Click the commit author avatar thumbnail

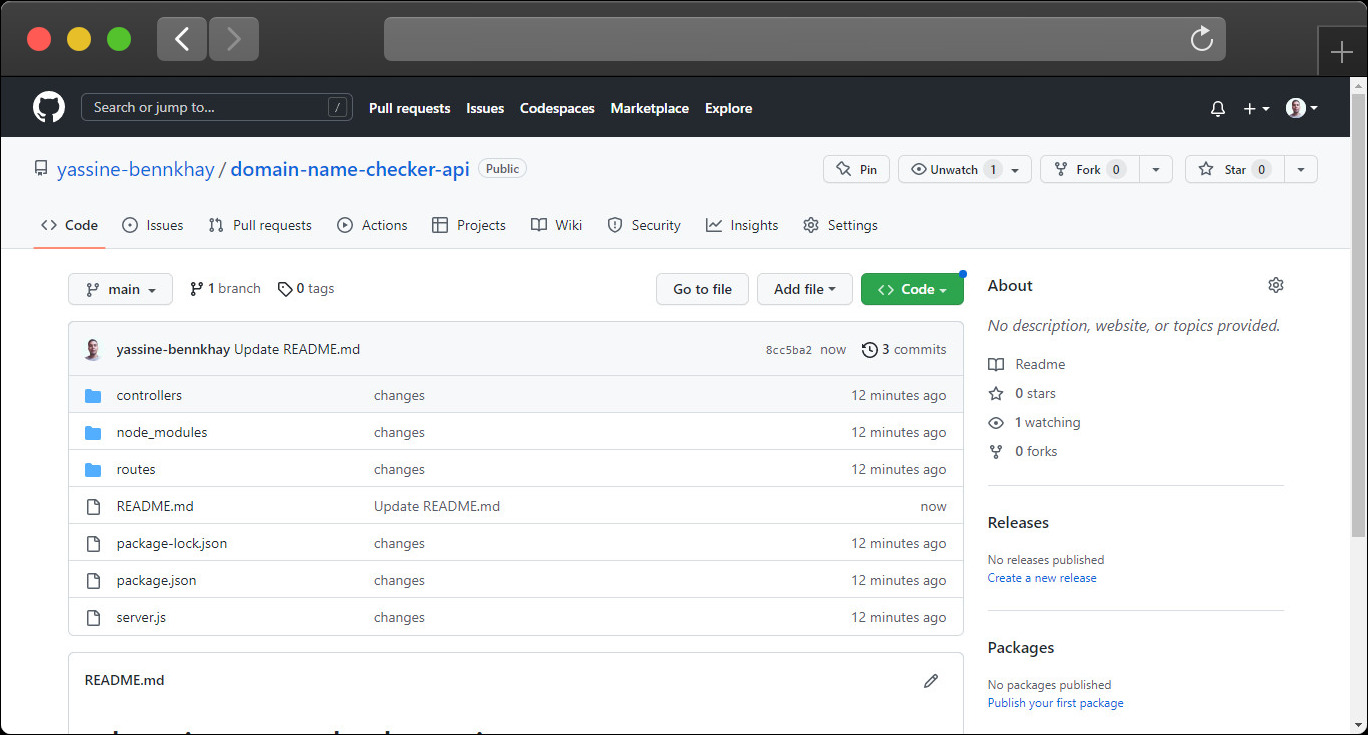pyautogui.click(x=93, y=349)
